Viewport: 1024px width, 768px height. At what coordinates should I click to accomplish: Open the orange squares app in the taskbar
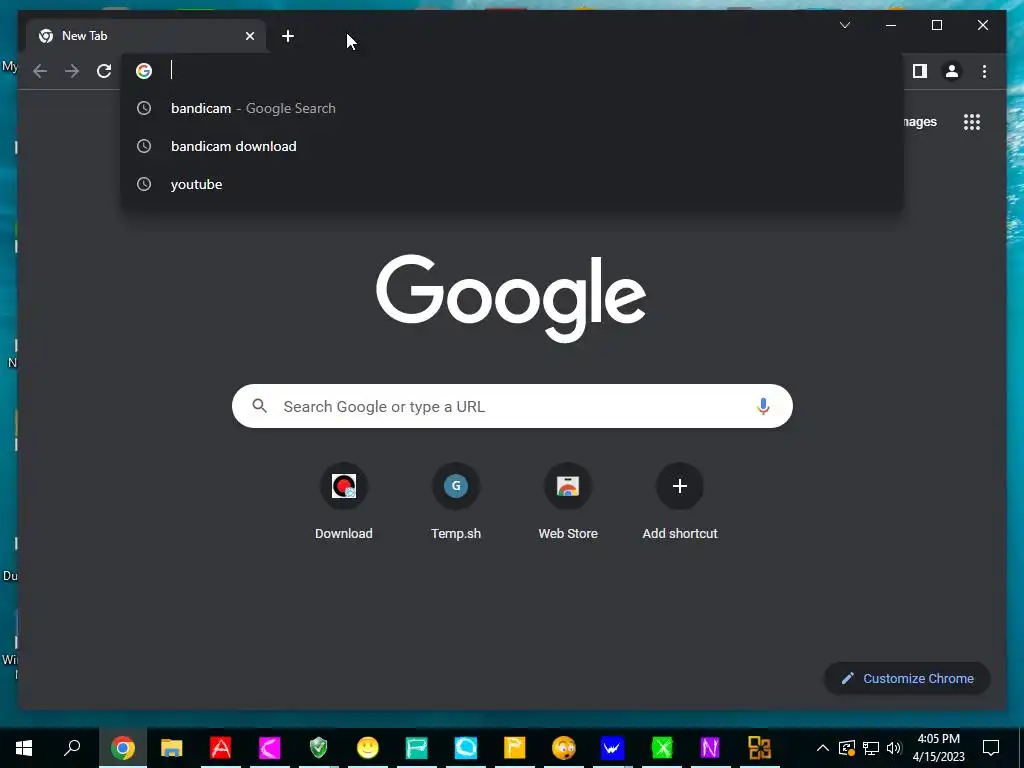(760, 748)
